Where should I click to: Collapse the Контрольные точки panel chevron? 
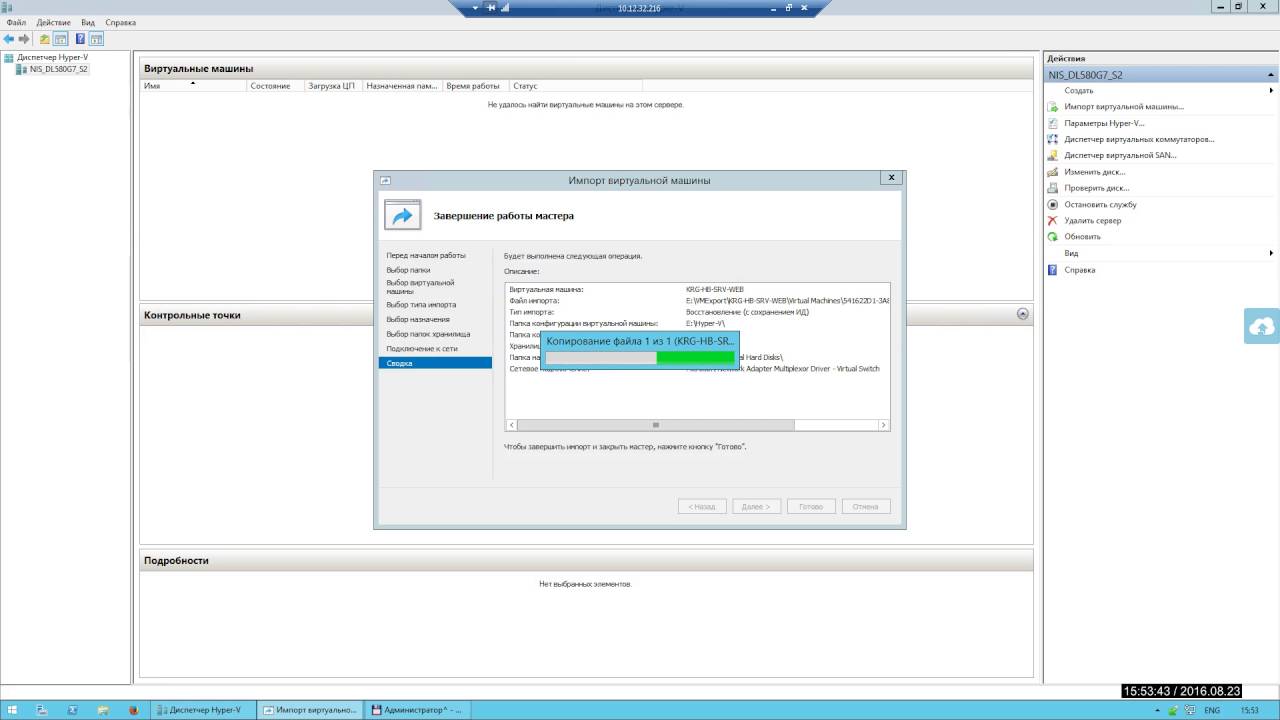1022,314
